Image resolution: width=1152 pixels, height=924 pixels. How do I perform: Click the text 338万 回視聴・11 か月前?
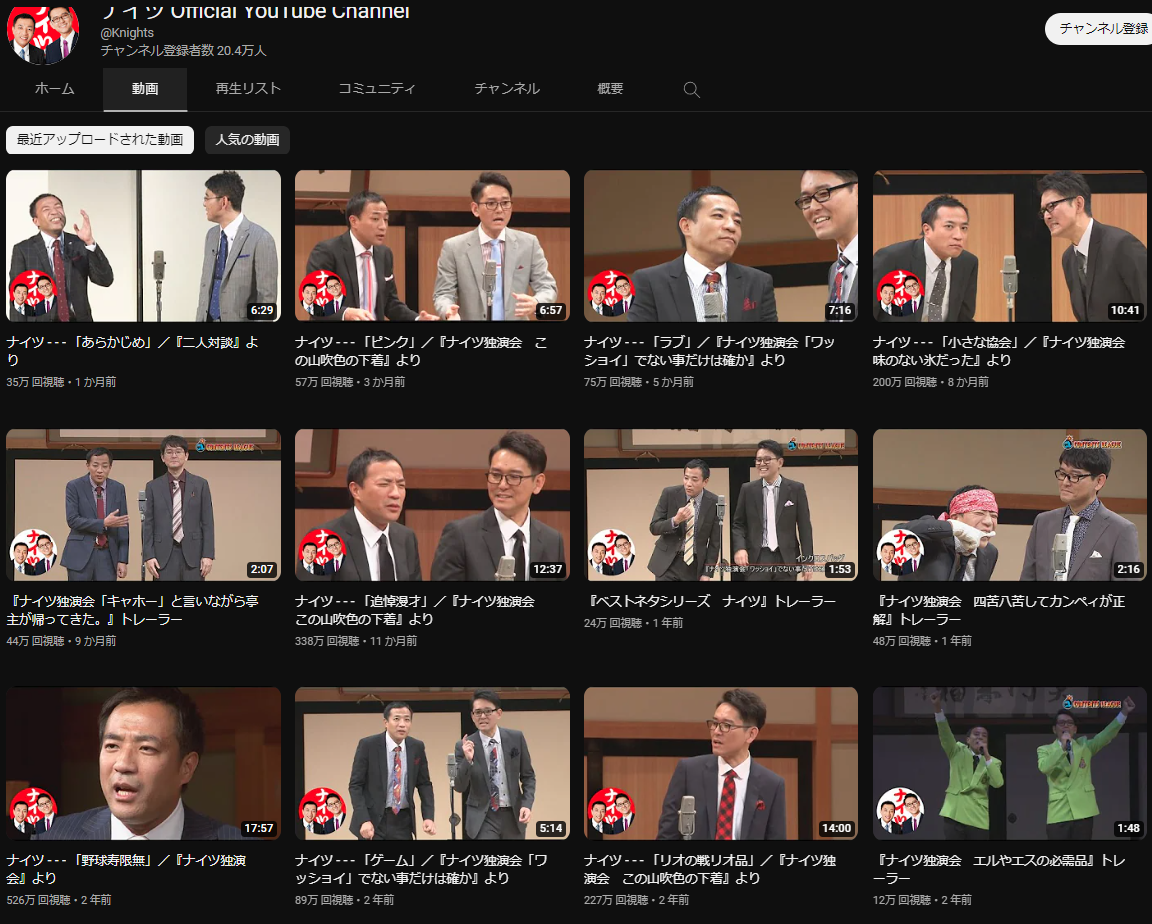pos(356,641)
